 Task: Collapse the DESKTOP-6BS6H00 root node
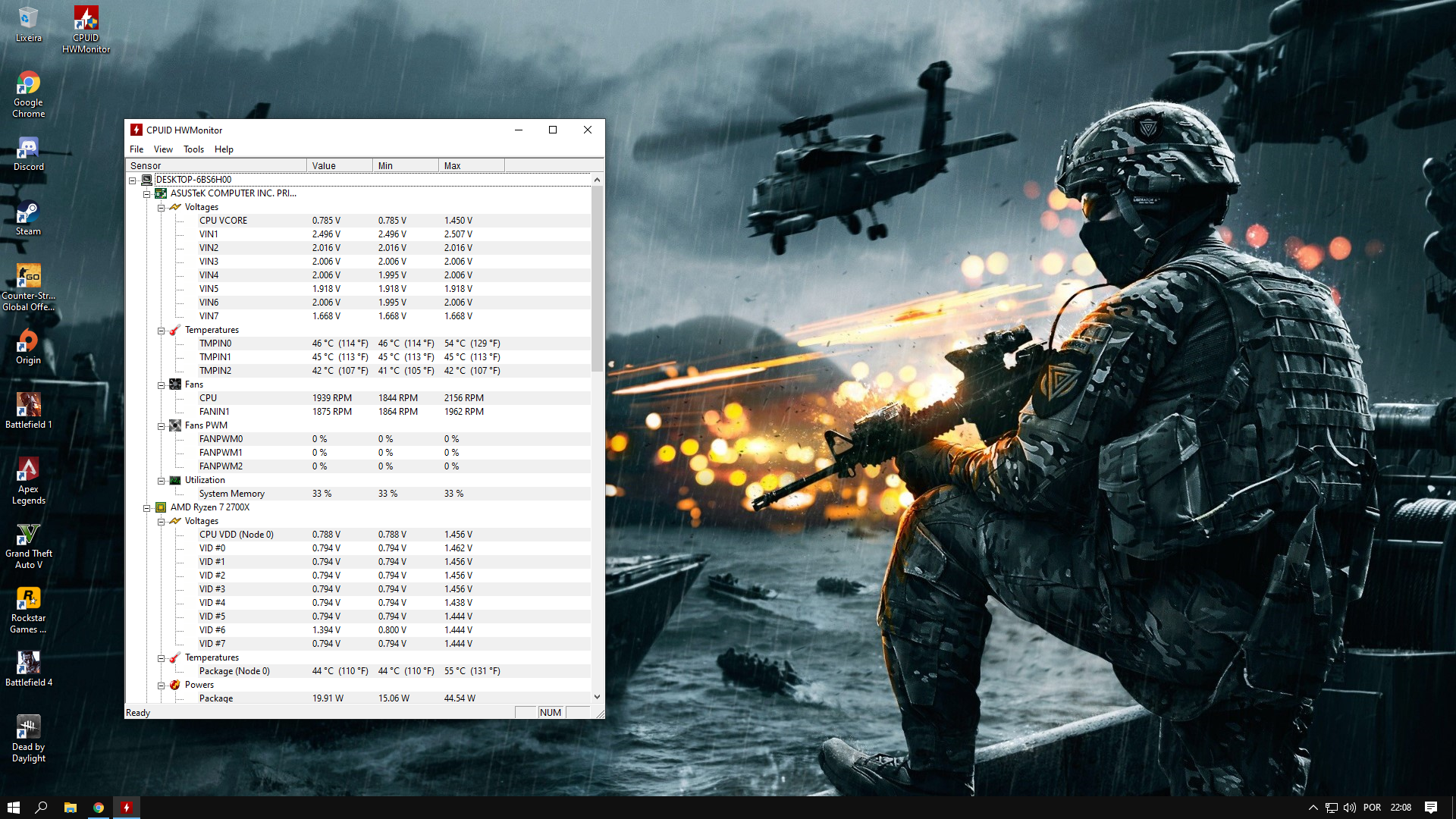coord(133,180)
